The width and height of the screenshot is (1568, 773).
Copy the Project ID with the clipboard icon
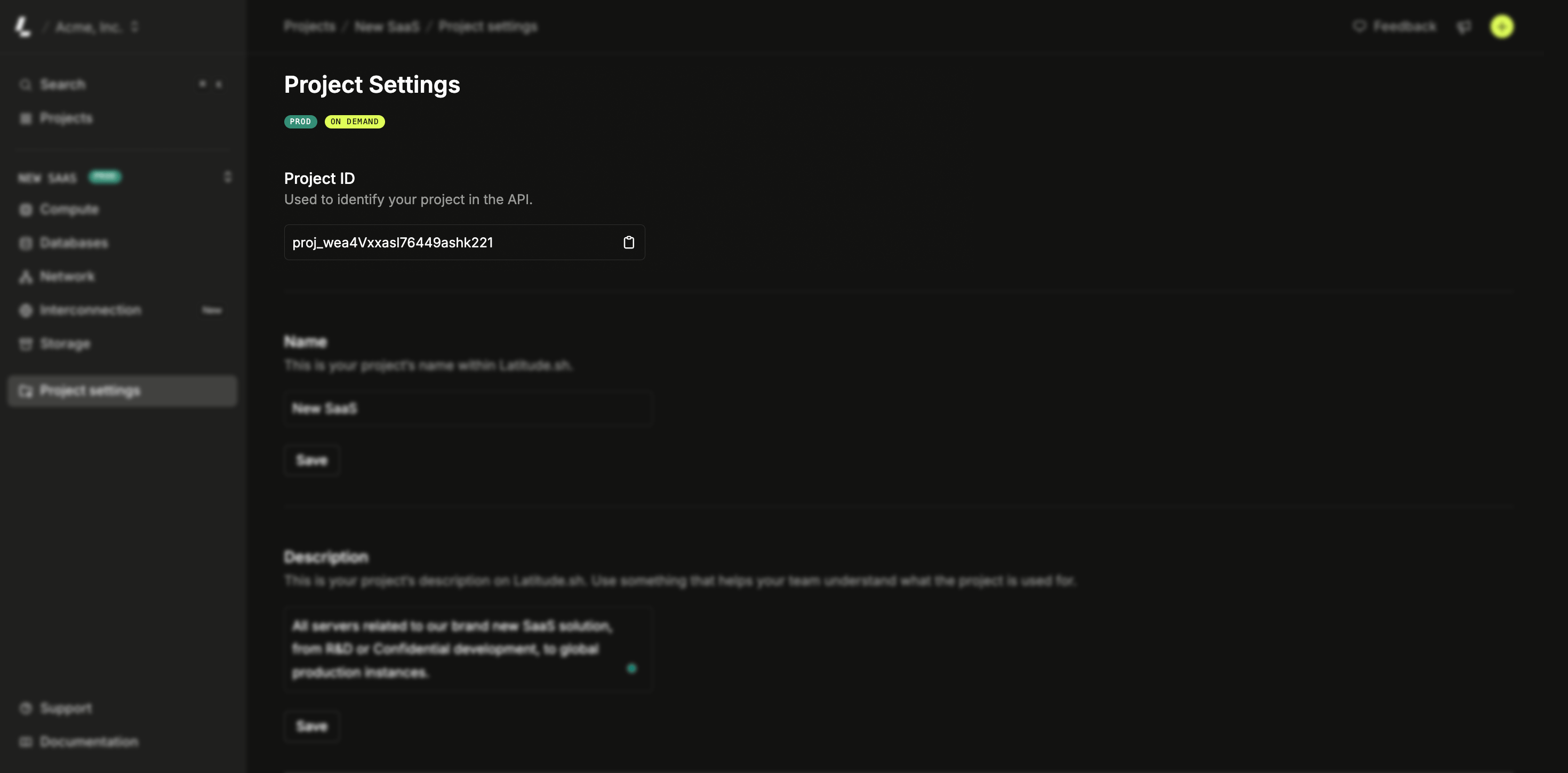click(x=629, y=241)
